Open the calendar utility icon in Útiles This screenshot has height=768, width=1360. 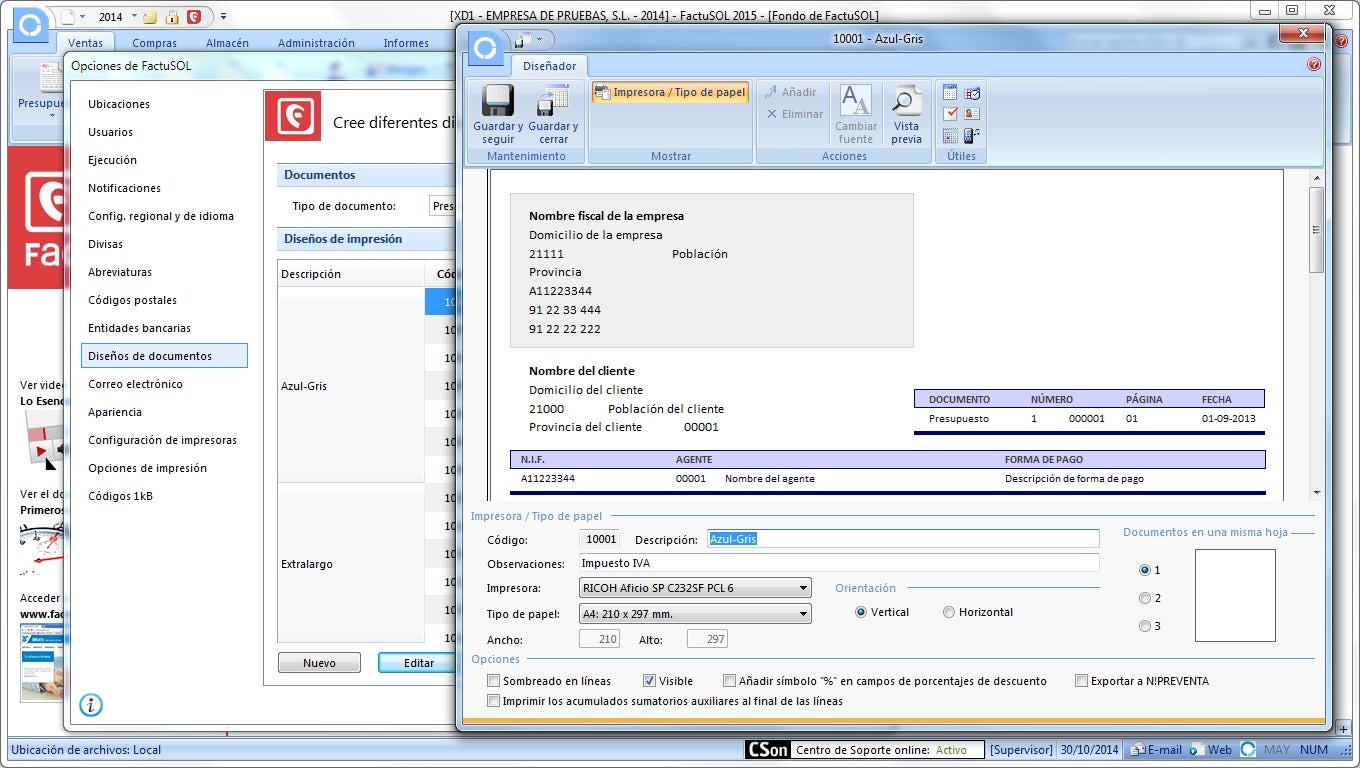(x=950, y=93)
